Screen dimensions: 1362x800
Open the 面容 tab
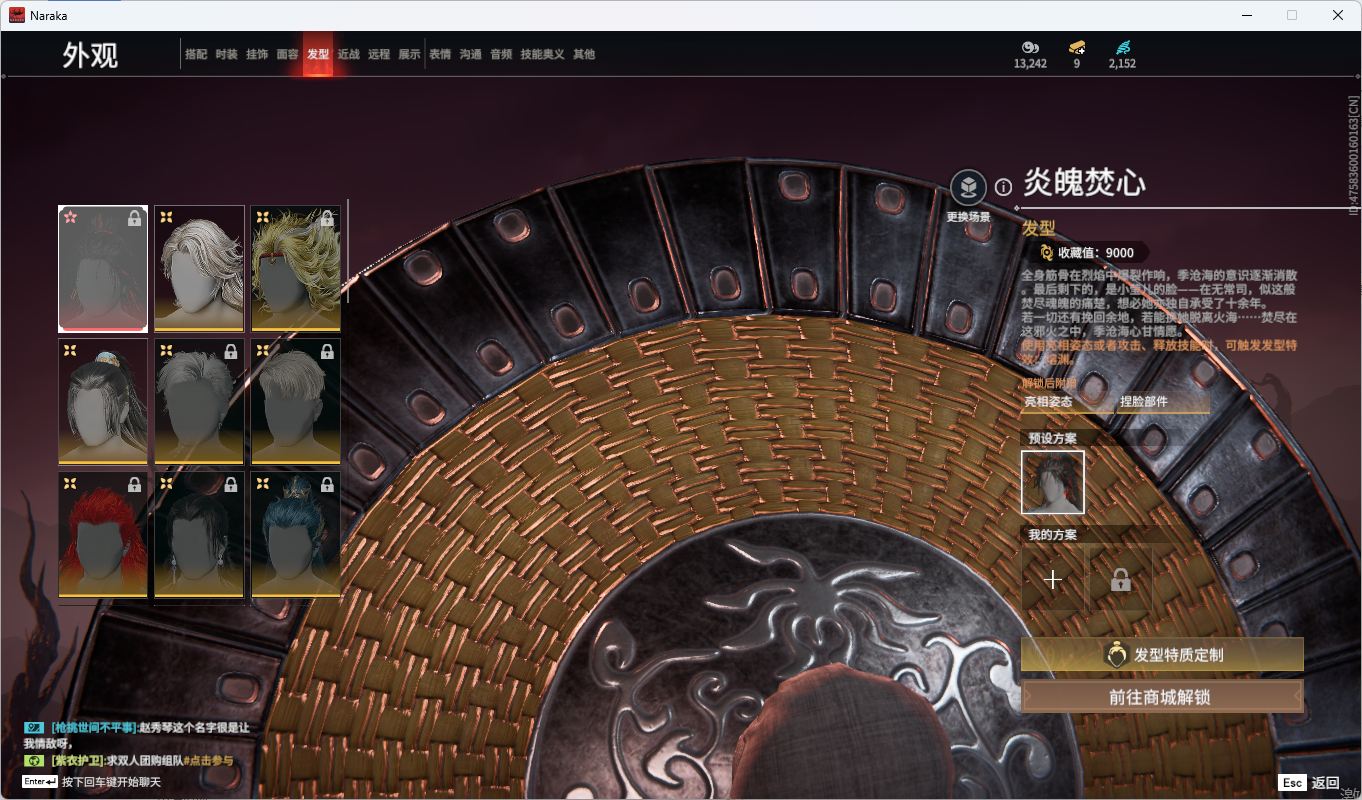287,55
